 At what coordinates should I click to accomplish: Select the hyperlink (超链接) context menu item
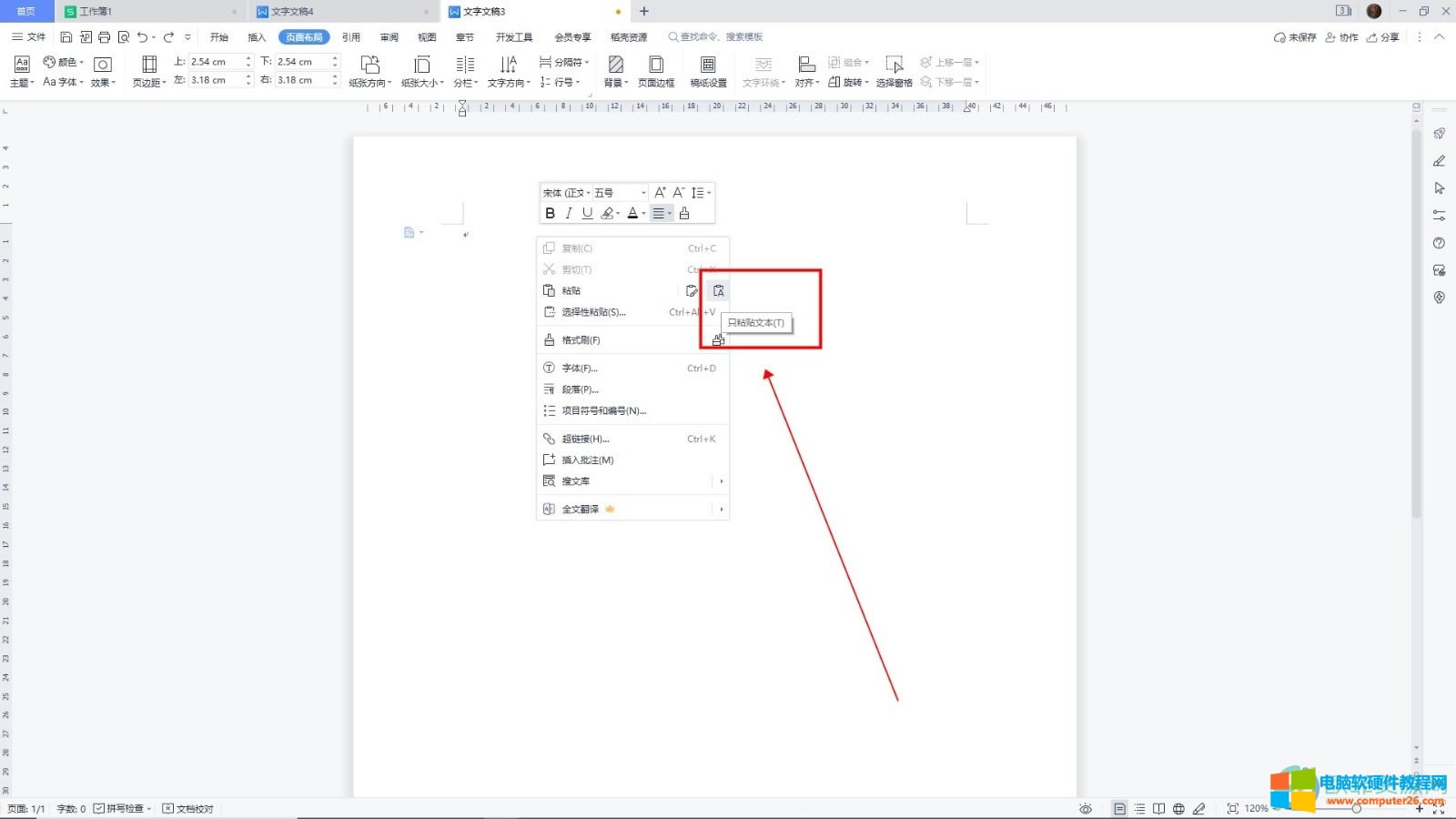click(585, 439)
